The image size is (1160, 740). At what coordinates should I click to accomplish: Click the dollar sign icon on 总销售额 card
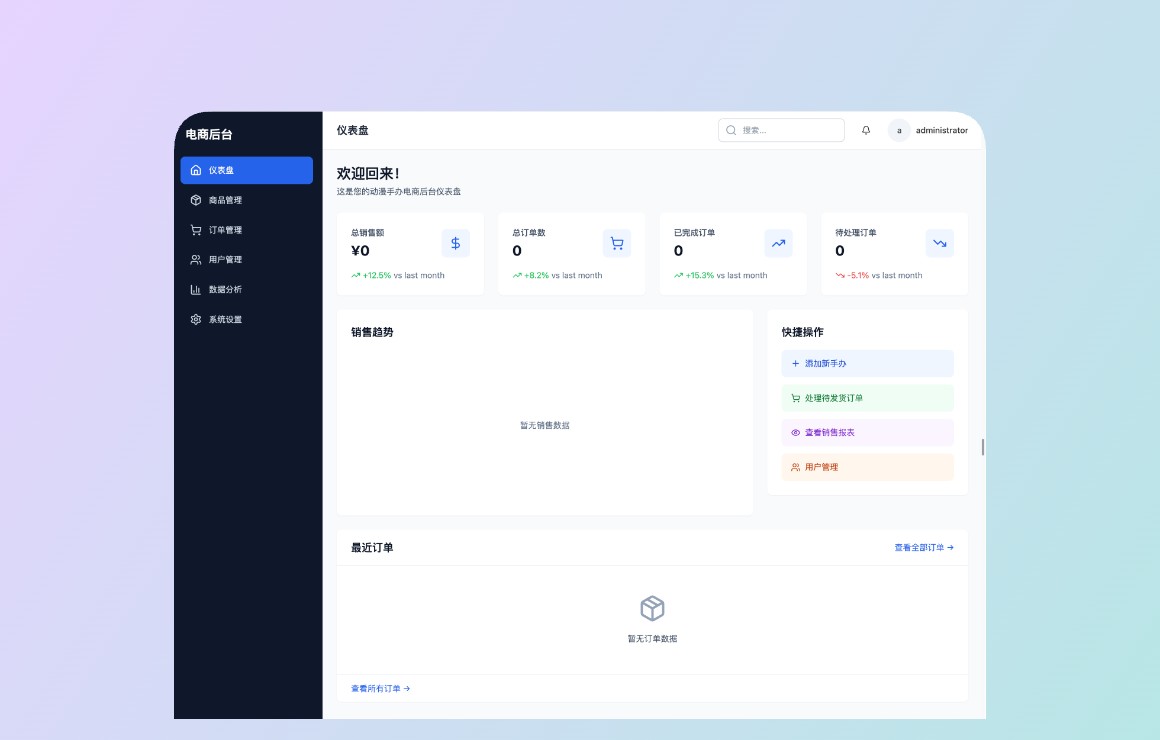tap(456, 243)
